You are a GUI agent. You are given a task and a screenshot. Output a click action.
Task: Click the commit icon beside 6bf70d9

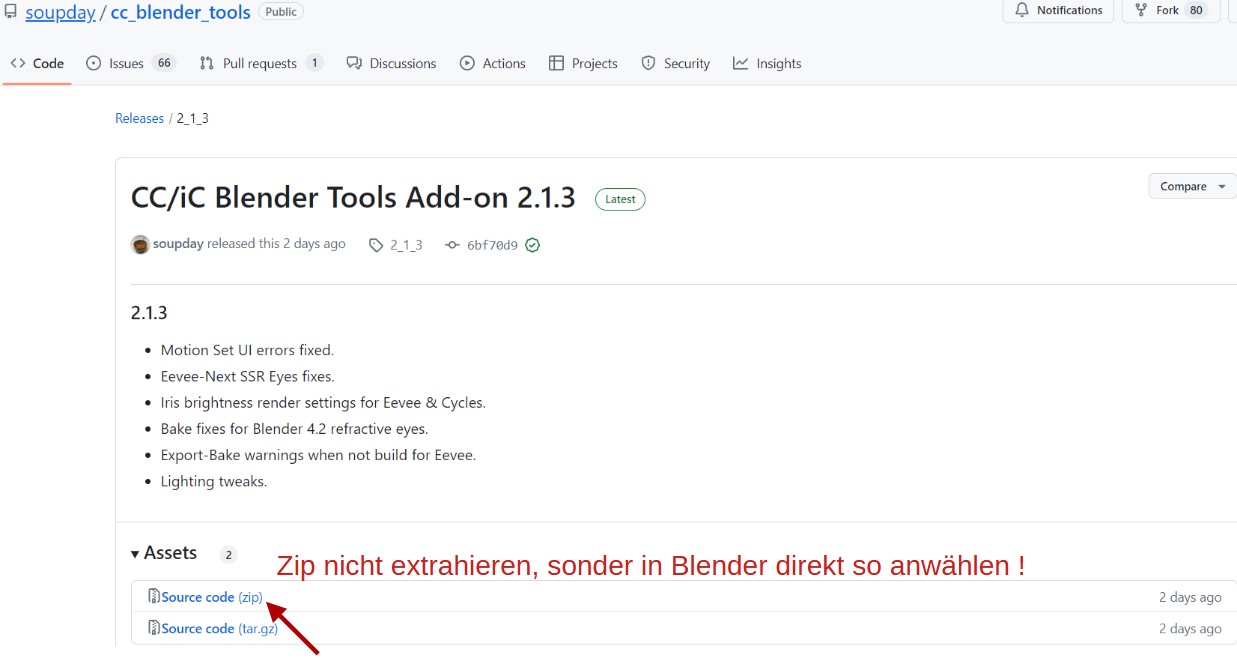coord(452,245)
